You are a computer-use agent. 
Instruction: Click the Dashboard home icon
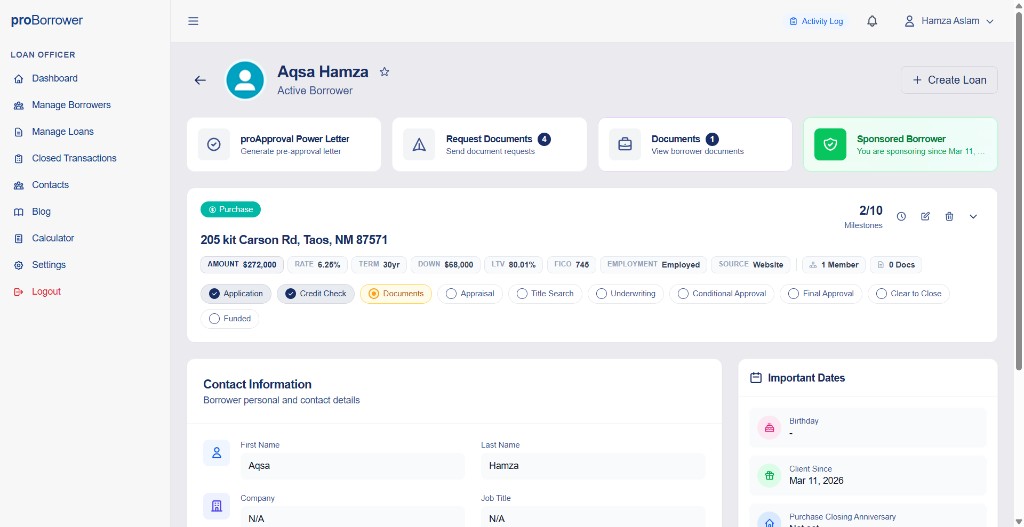18,78
